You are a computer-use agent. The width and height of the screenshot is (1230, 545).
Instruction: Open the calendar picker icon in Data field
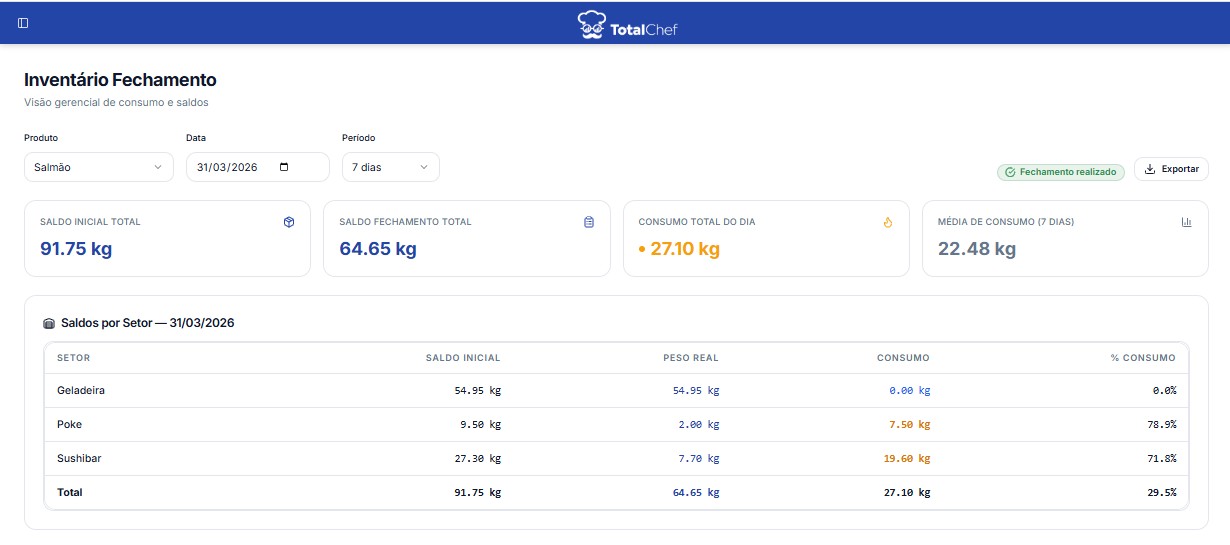[284, 167]
